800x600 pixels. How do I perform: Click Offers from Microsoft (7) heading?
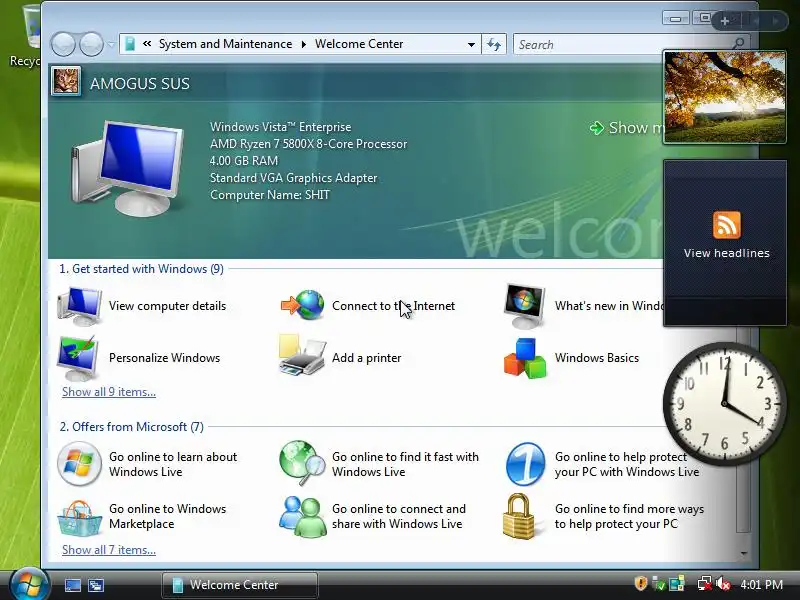click(x=132, y=427)
